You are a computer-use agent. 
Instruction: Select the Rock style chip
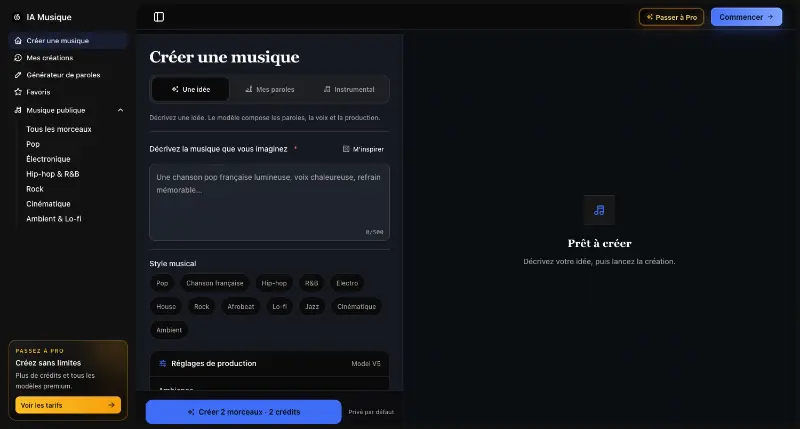[202, 307]
